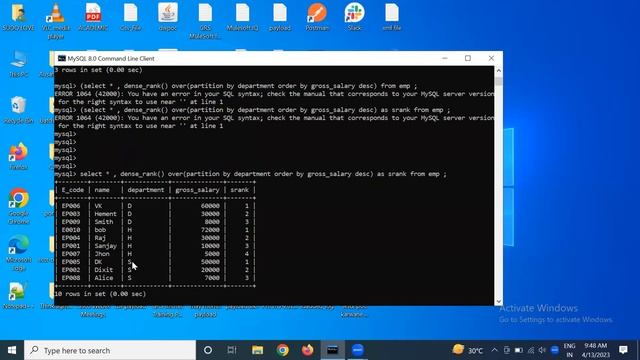Open the blue Zoom app on taskbar
640x360 pixels.
[x=358, y=350]
